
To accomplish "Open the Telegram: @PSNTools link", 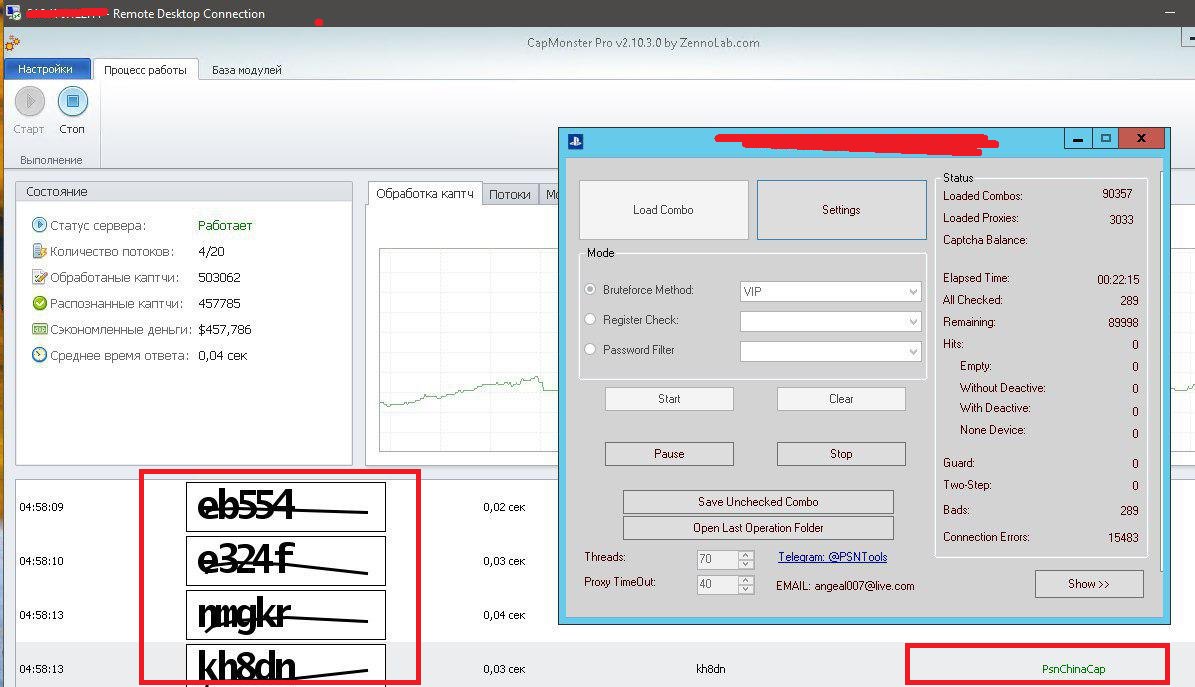I will tap(832, 557).
